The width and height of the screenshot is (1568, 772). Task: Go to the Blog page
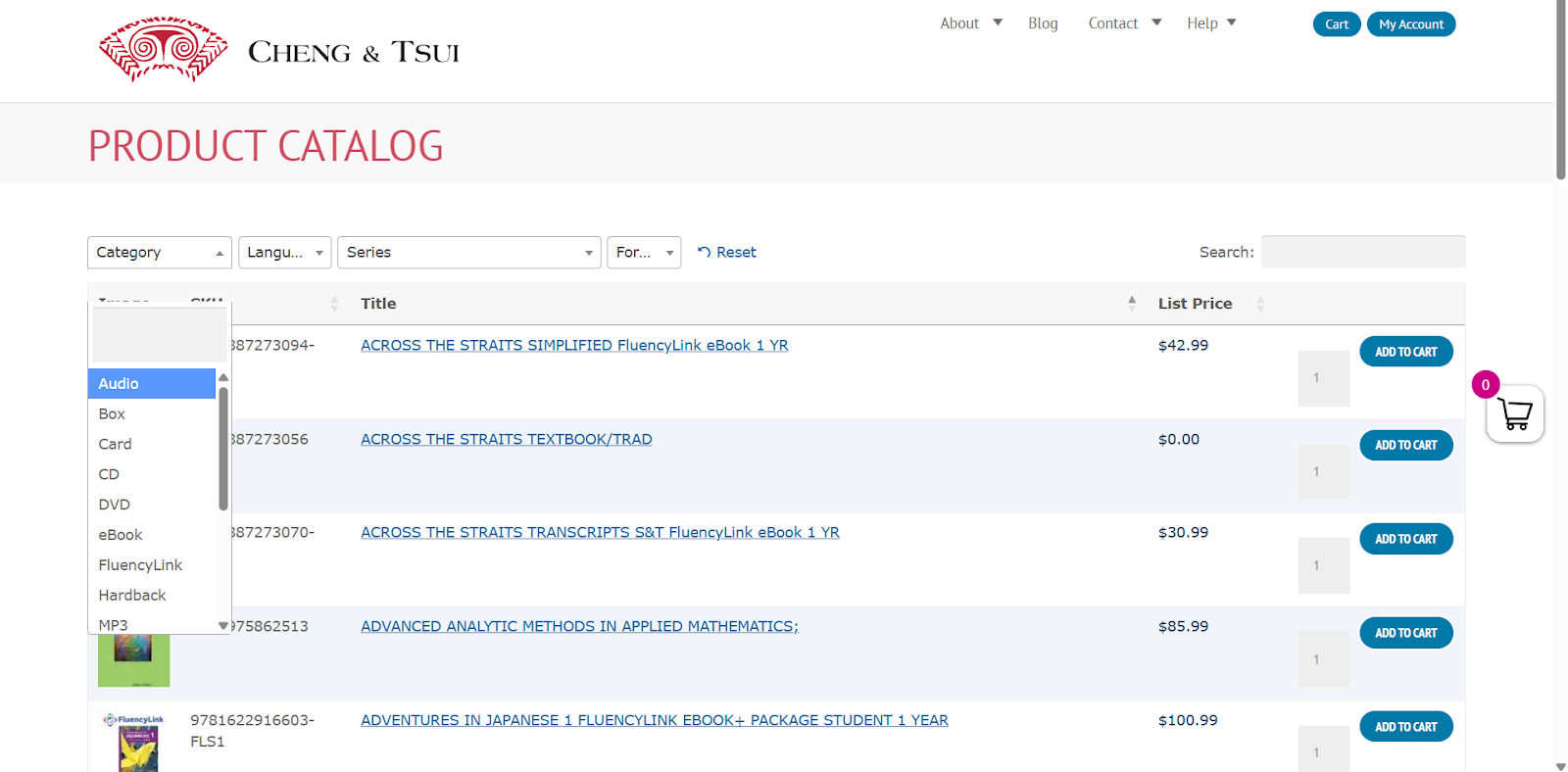coord(1043,24)
